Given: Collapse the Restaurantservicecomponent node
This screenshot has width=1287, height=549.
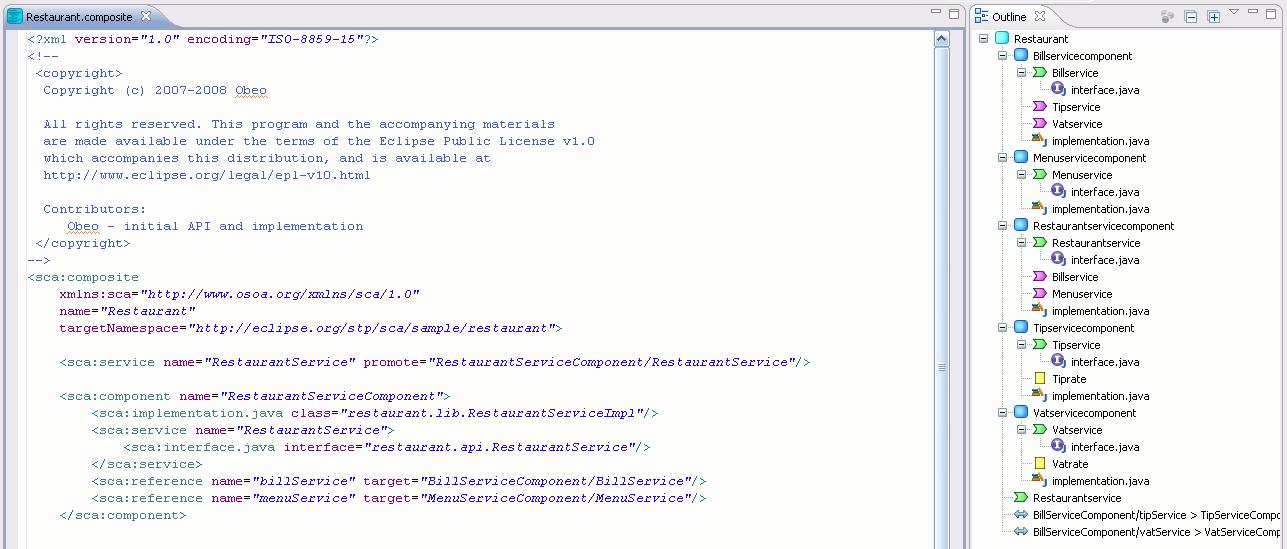Looking at the screenshot, I should [x=1003, y=226].
